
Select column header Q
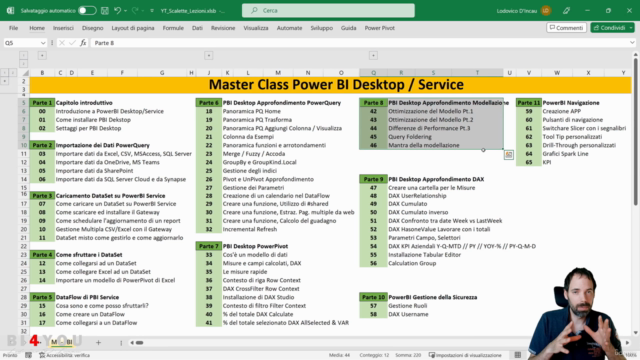point(373,73)
